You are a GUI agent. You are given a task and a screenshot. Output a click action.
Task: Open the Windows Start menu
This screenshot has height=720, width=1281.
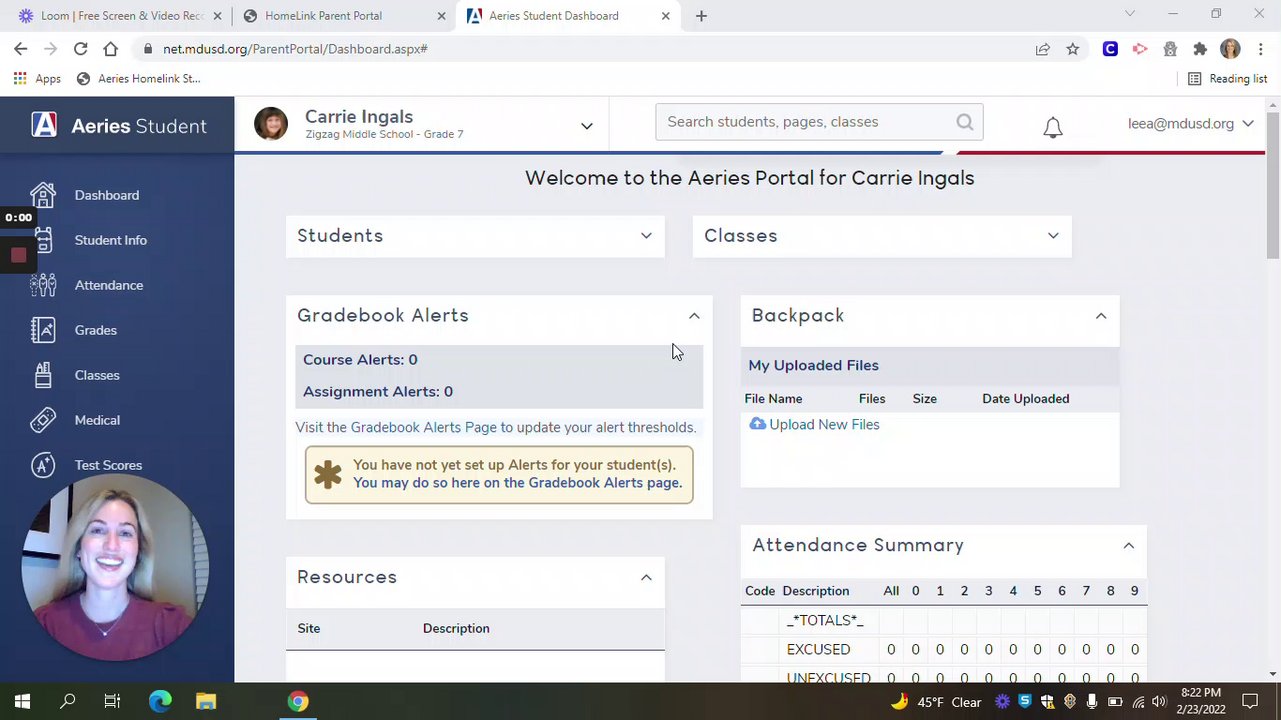[x=22, y=701]
